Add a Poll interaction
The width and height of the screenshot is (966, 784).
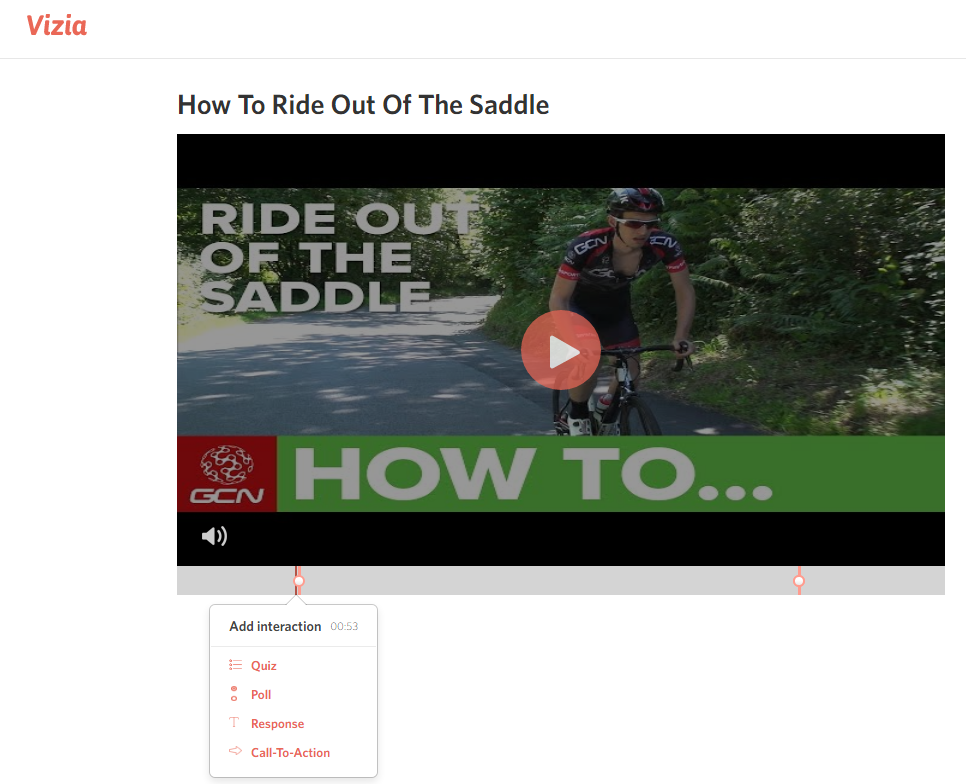(x=261, y=695)
